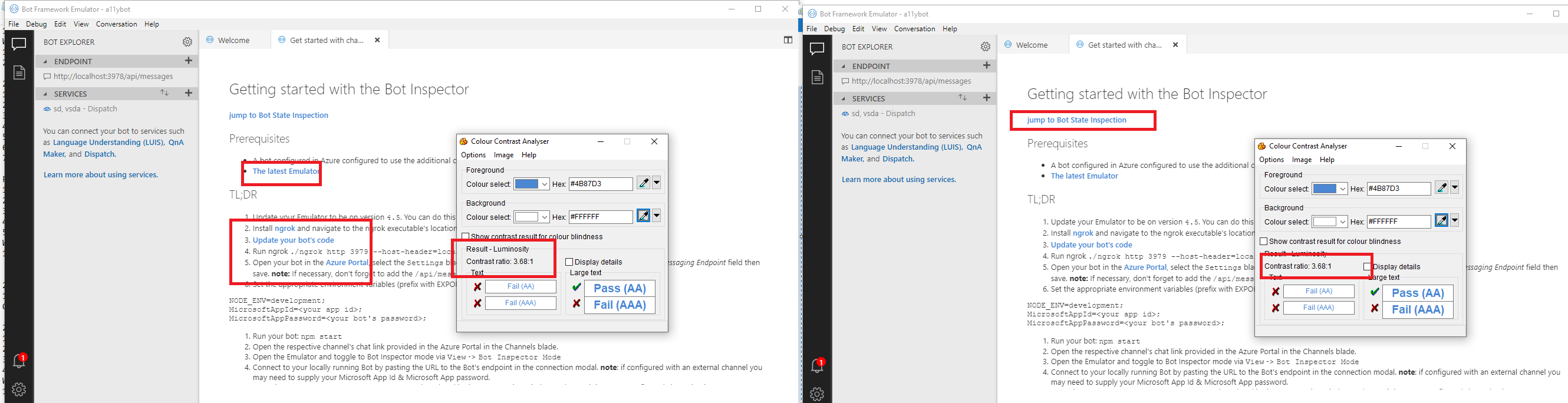Click split editor icon in left Emulator window

tap(788, 39)
